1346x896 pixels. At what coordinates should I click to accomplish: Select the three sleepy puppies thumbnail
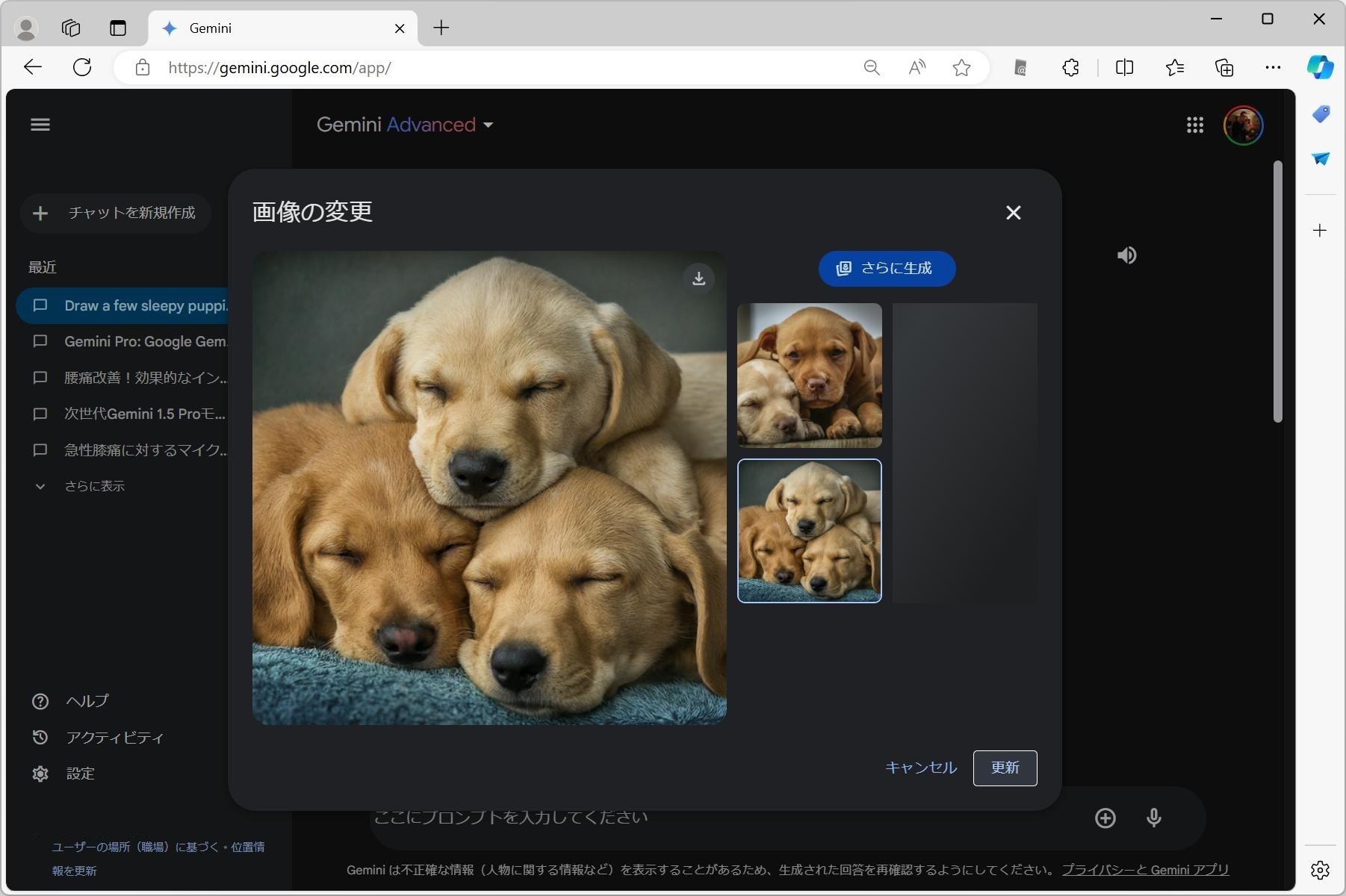[x=810, y=531]
